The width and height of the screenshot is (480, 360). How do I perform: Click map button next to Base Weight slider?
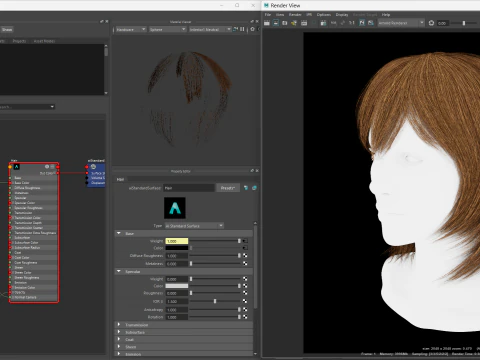pos(245,241)
